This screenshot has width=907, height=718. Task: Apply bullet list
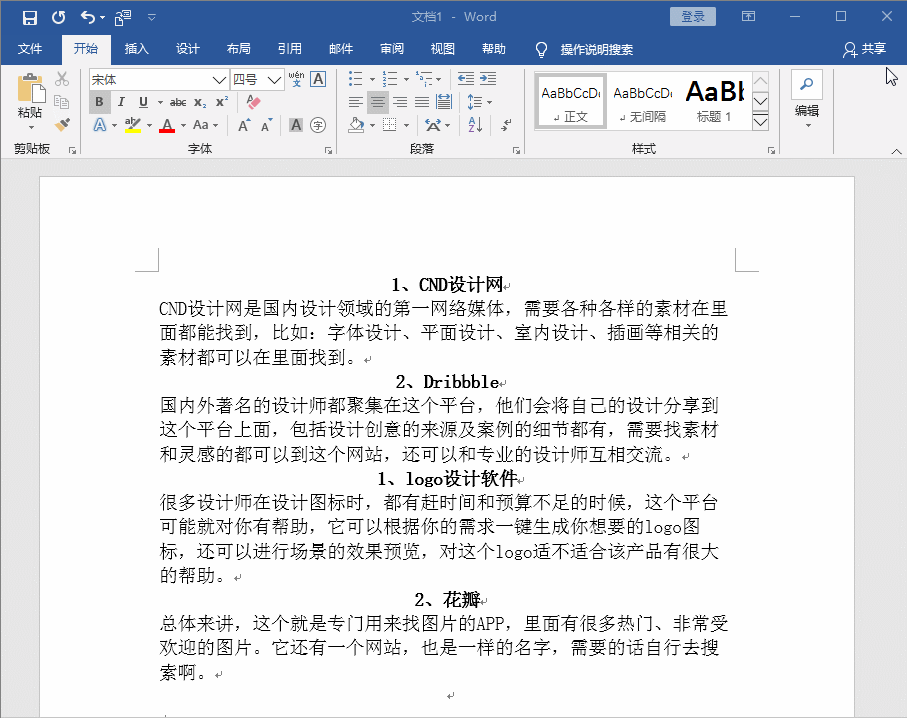click(x=355, y=79)
